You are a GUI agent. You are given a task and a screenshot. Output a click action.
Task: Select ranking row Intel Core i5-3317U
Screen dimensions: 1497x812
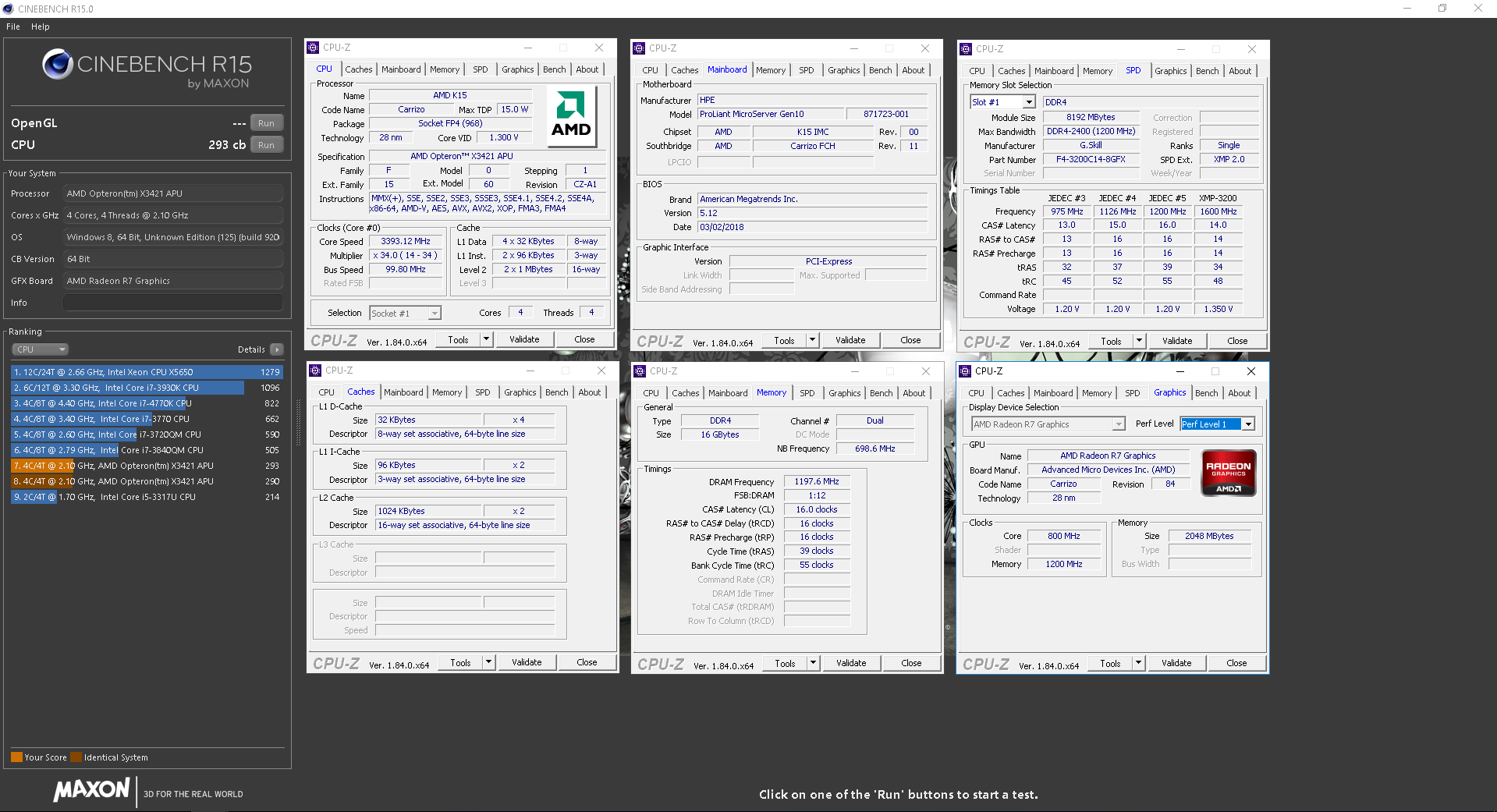pos(147,497)
